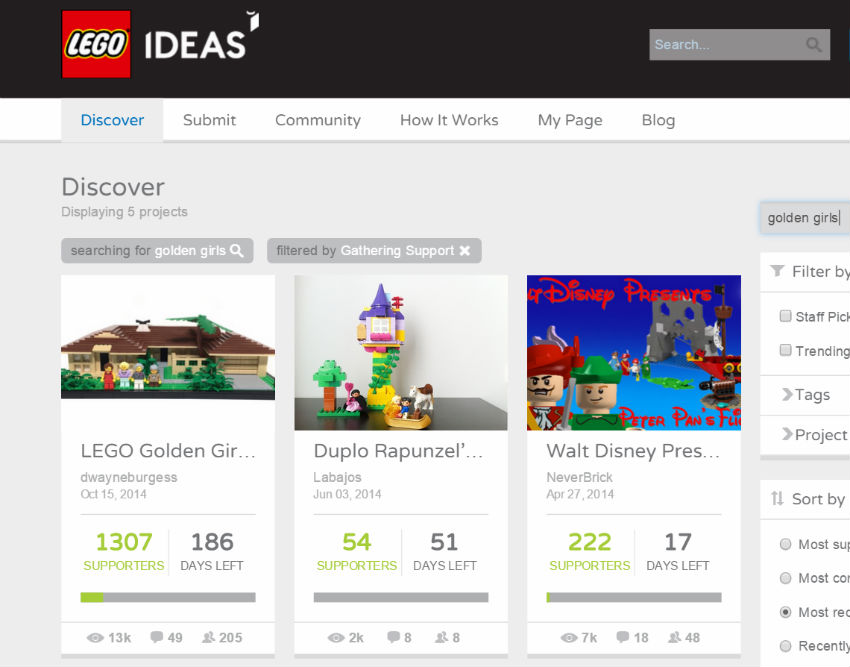This screenshot has height=667, width=850.
Task: Click the Displaying 5 projects text
Action: click(124, 211)
